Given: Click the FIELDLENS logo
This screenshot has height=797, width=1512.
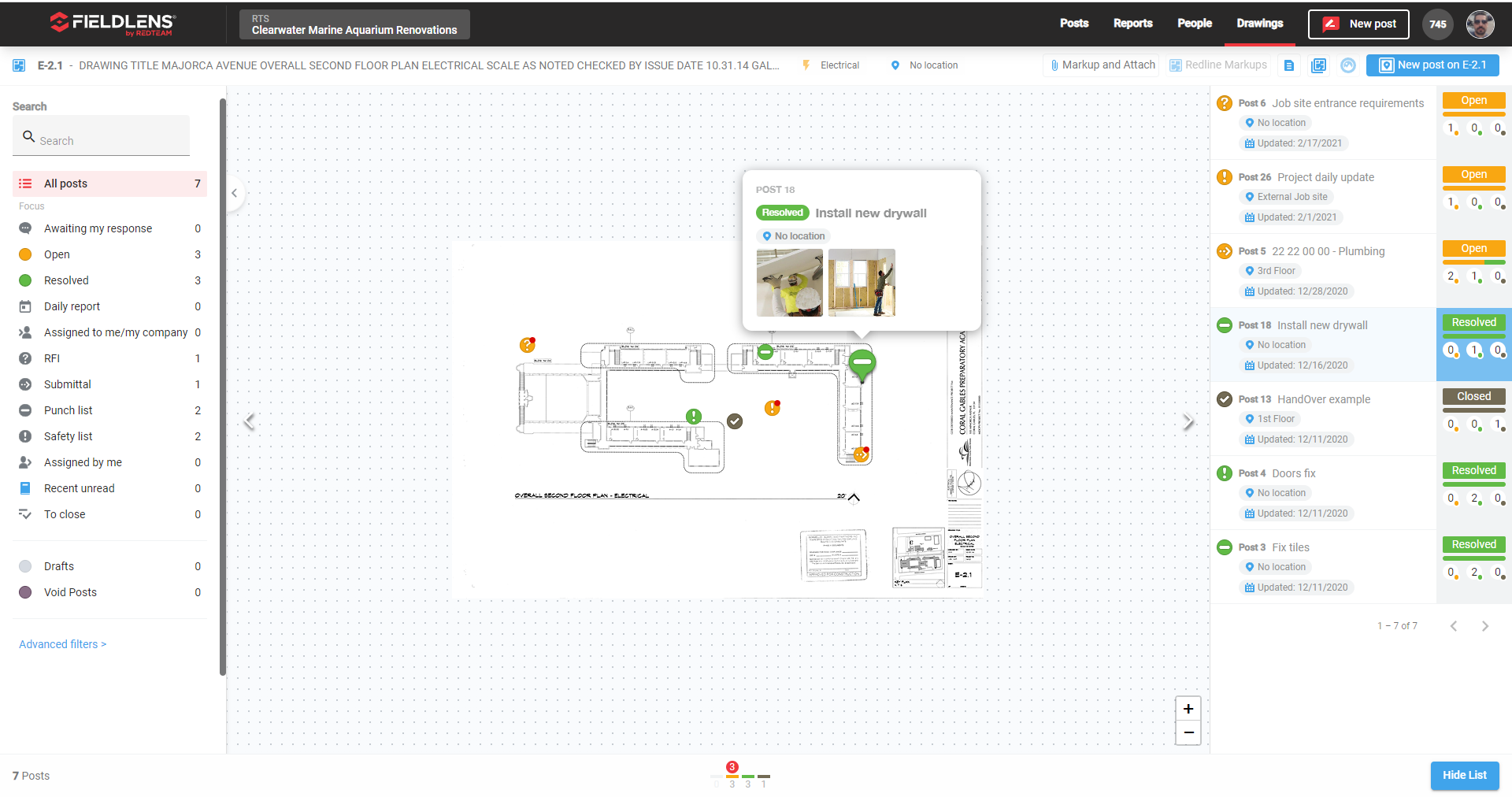Looking at the screenshot, I should point(110,24).
